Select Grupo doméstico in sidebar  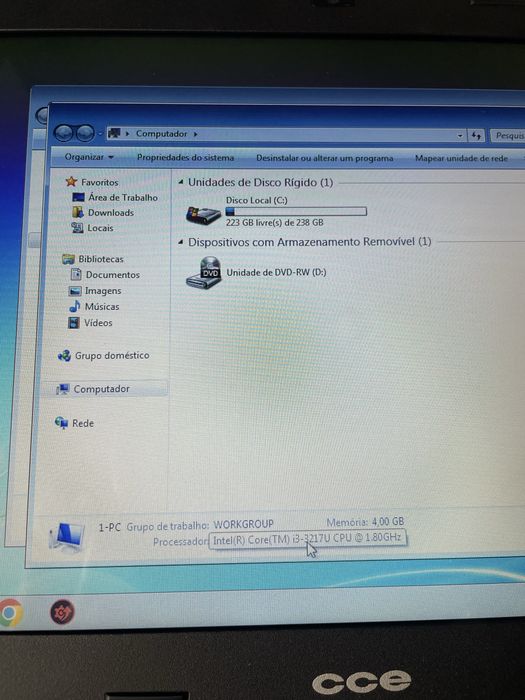pyautogui.click(x=112, y=355)
